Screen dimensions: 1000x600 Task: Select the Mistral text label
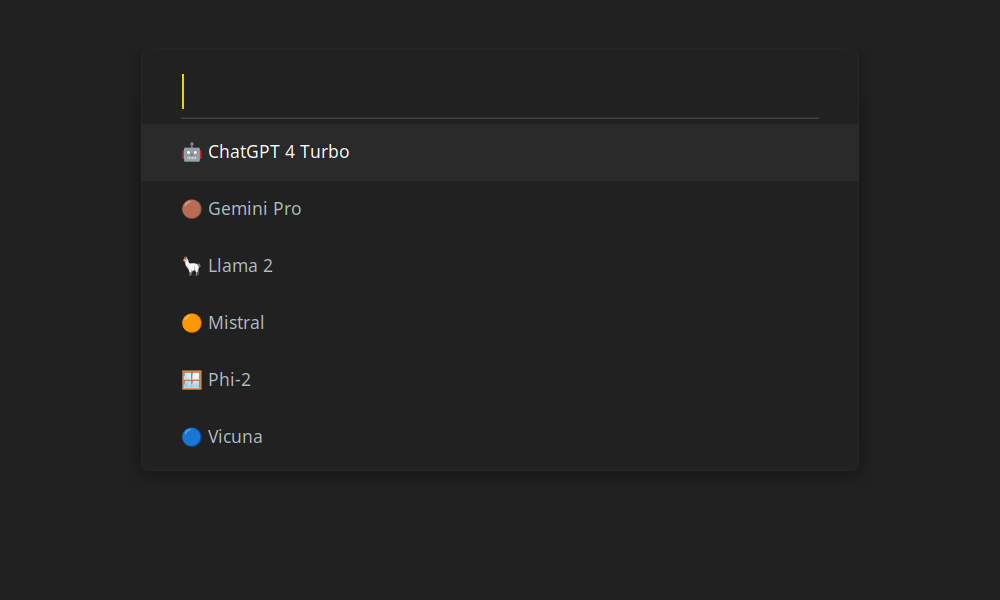236,323
